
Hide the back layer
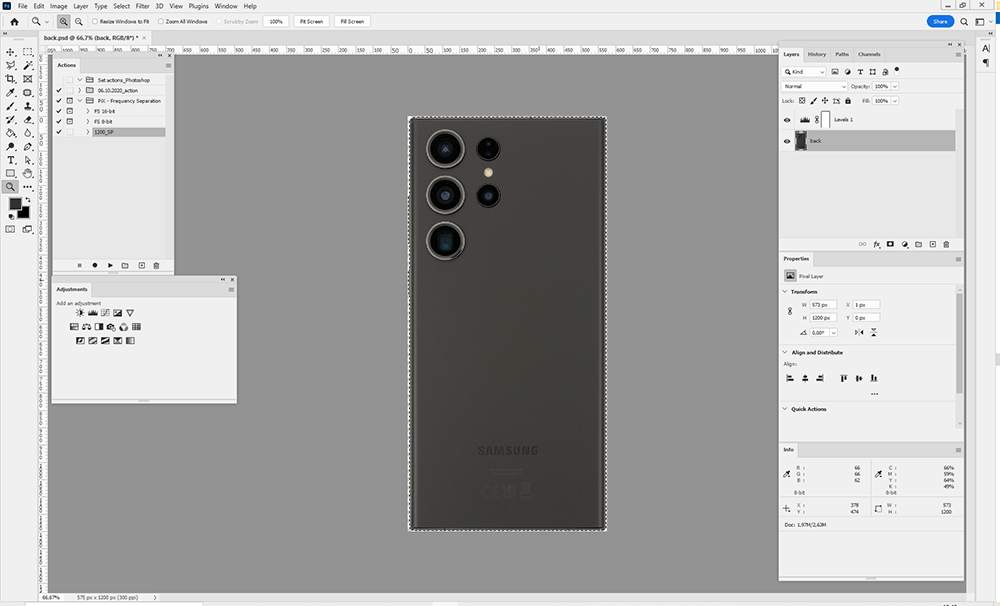[787, 141]
